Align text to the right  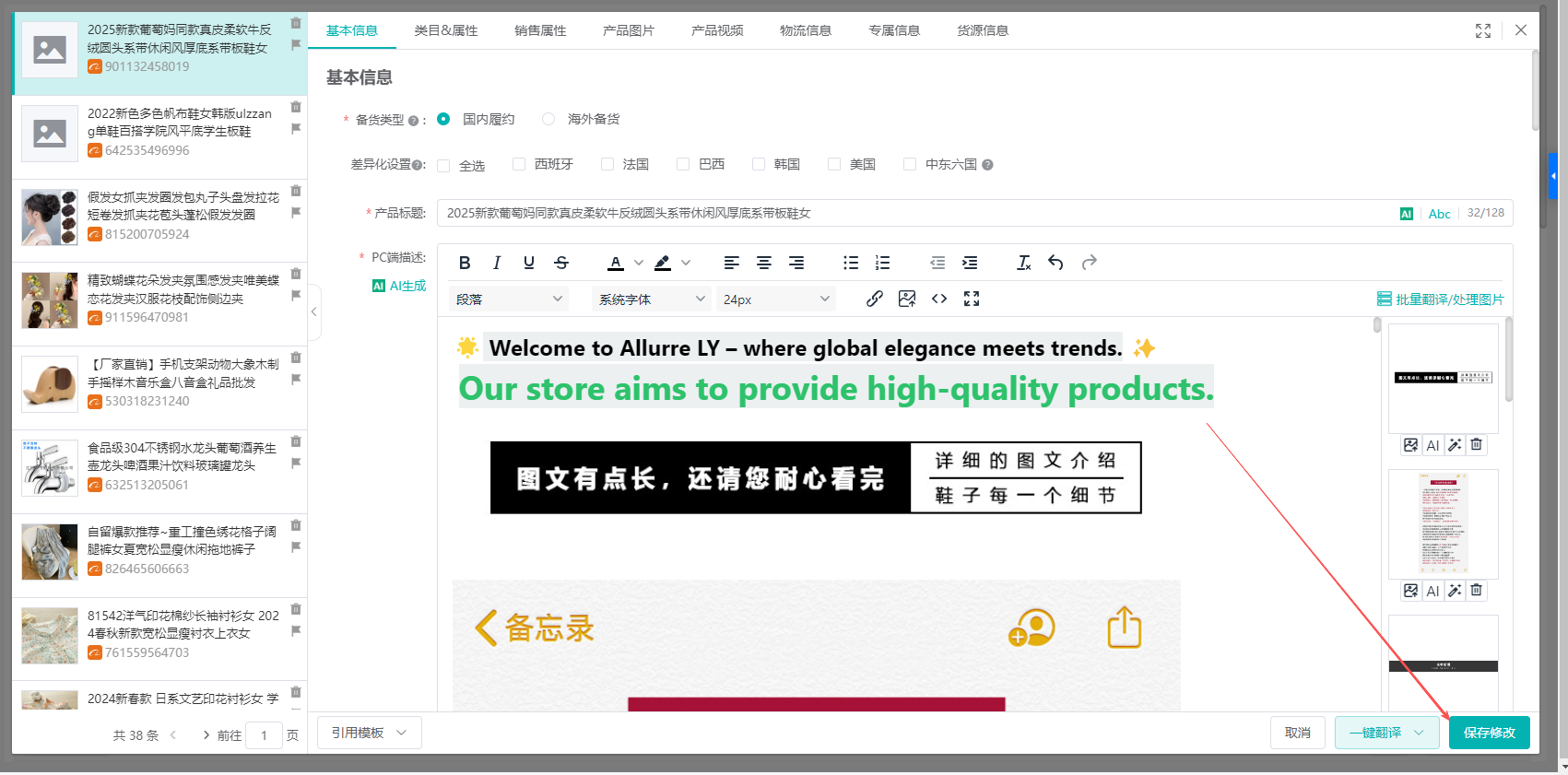[x=796, y=263]
